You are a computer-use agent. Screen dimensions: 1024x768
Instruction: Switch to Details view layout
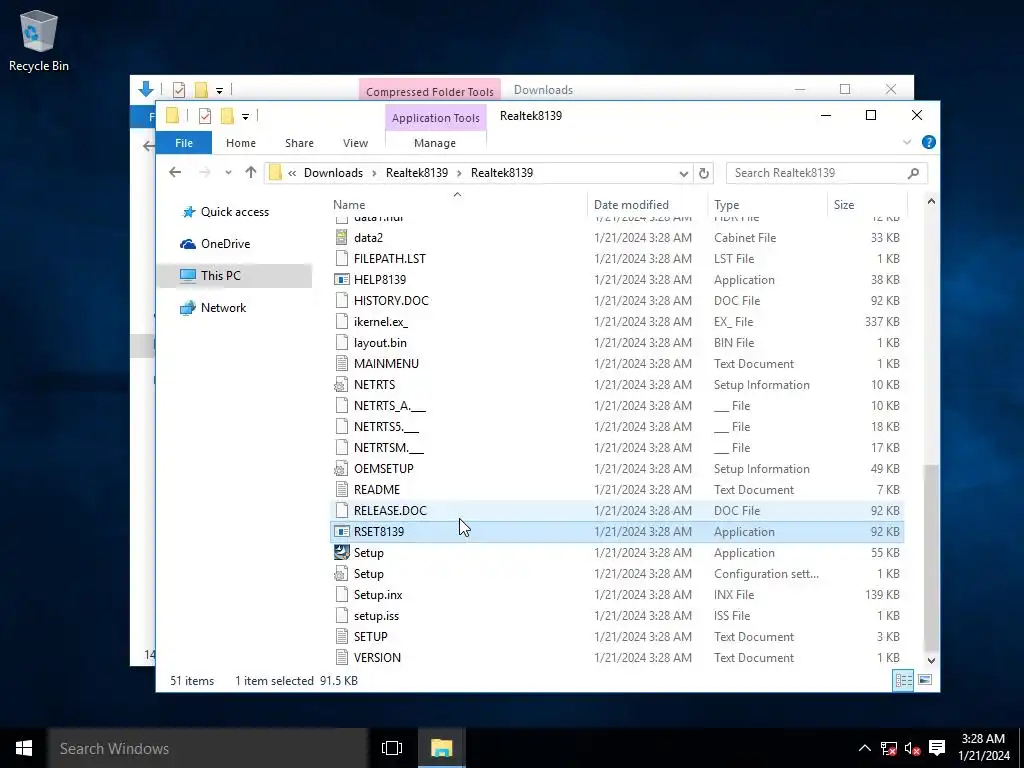click(904, 680)
